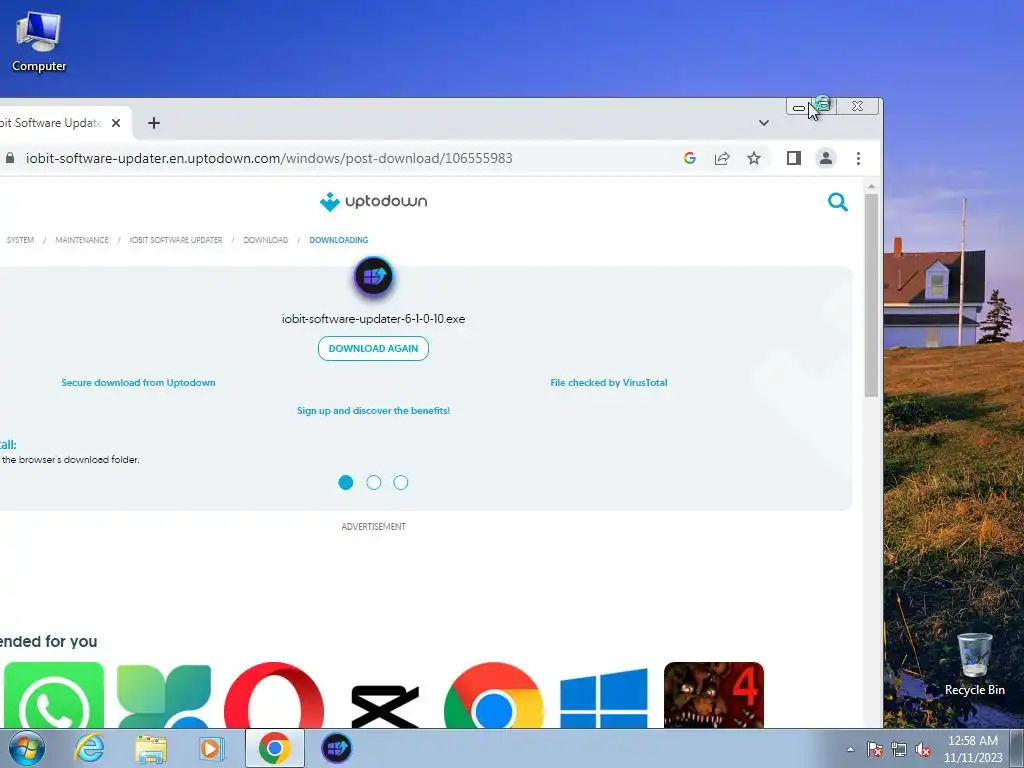The image size is (1024, 768).
Task: Open CapCut recommended app
Action: (385, 704)
